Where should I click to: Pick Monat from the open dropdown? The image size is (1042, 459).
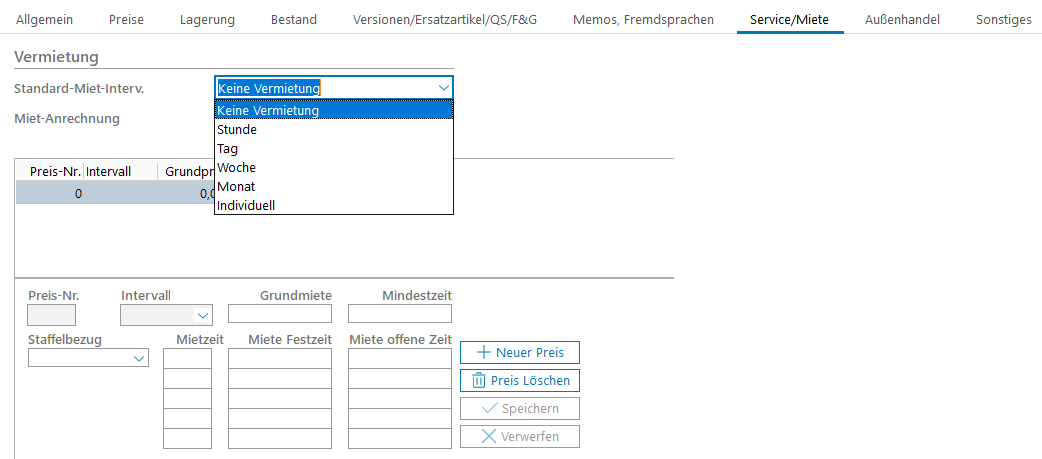click(236, 187)
